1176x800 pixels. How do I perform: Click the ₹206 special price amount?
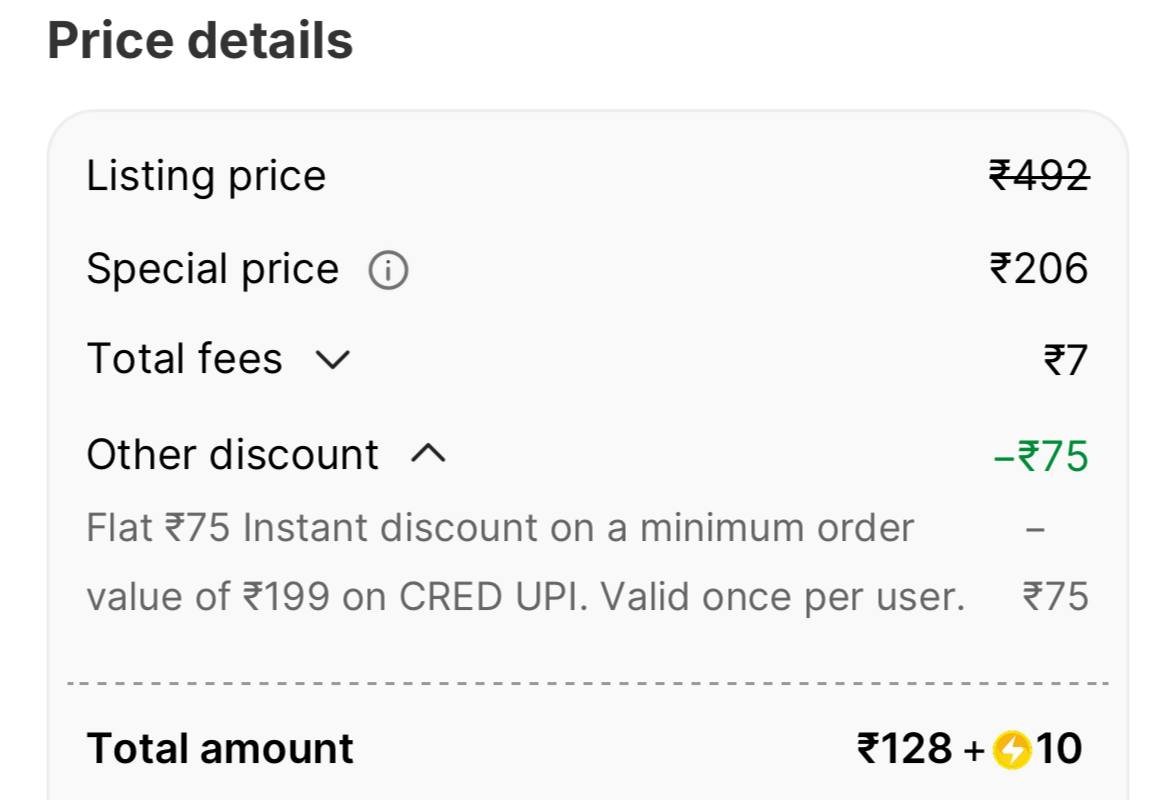[1038, 269]
